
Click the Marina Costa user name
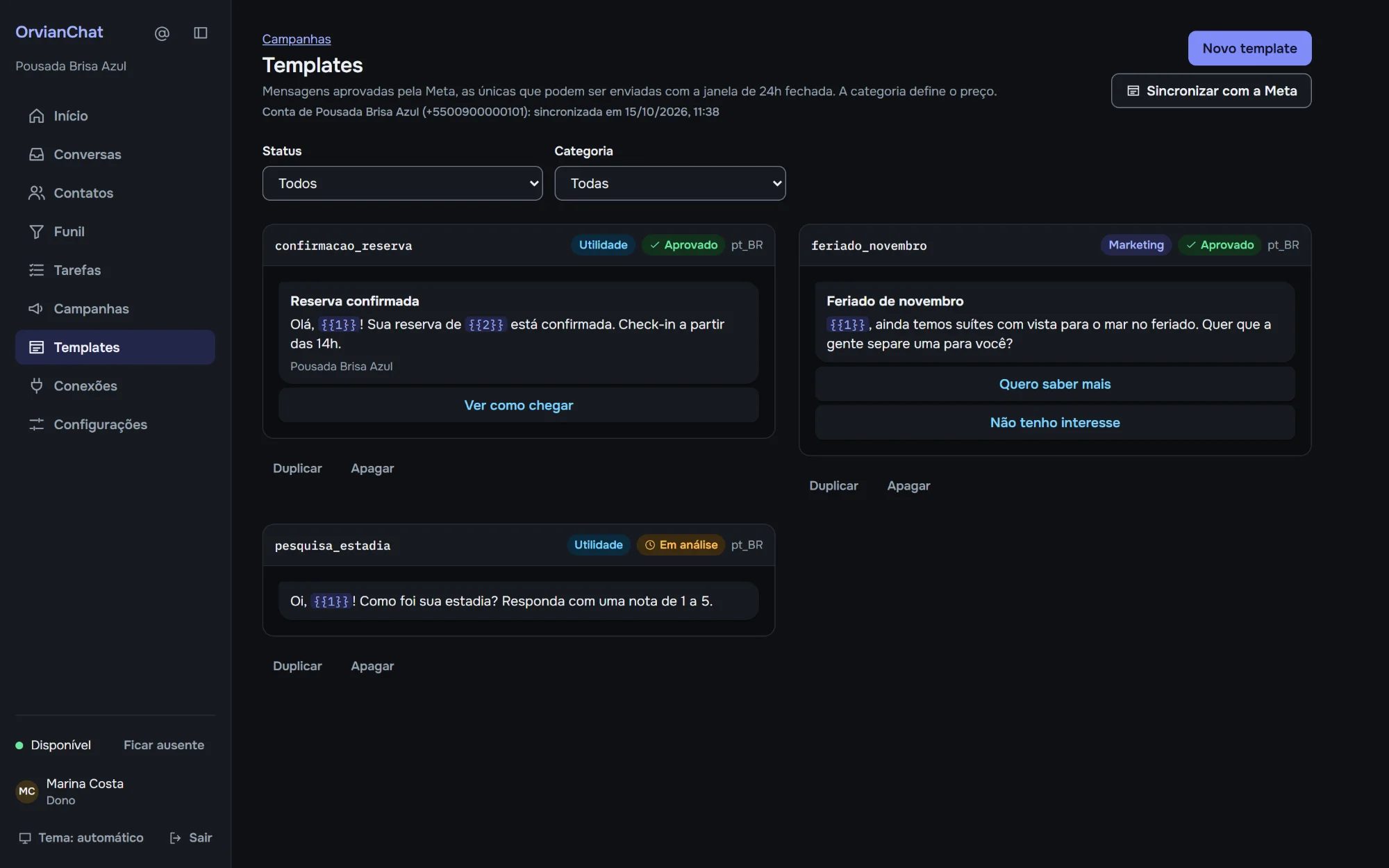(85, 783)
